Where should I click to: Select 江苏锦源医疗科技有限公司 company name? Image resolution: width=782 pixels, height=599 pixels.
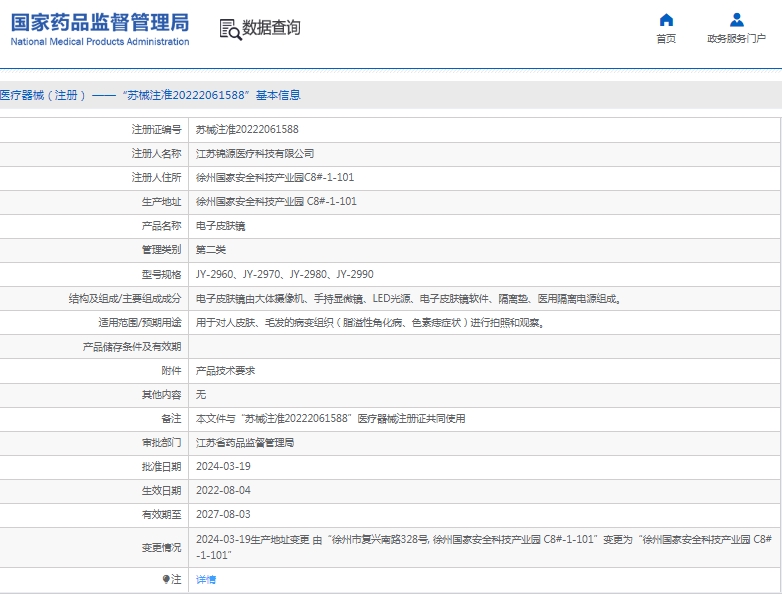[x=255, y=154]
